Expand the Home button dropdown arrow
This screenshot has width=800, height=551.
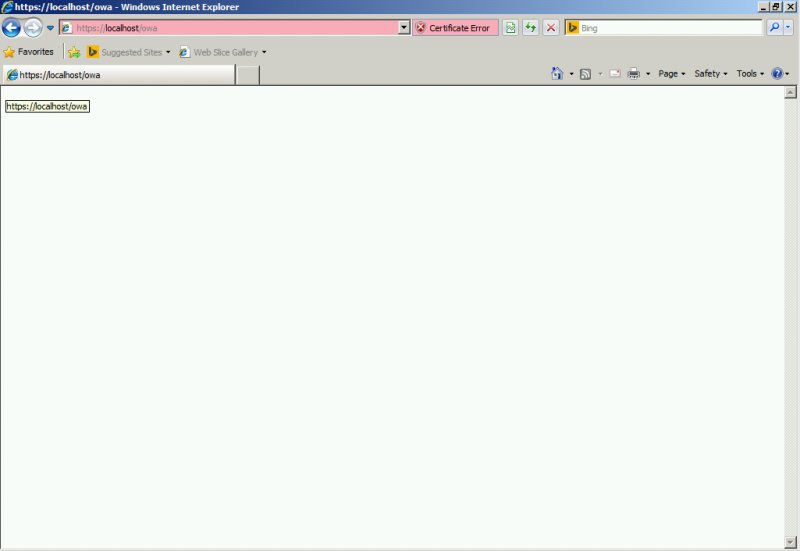[x=571, y=74]
